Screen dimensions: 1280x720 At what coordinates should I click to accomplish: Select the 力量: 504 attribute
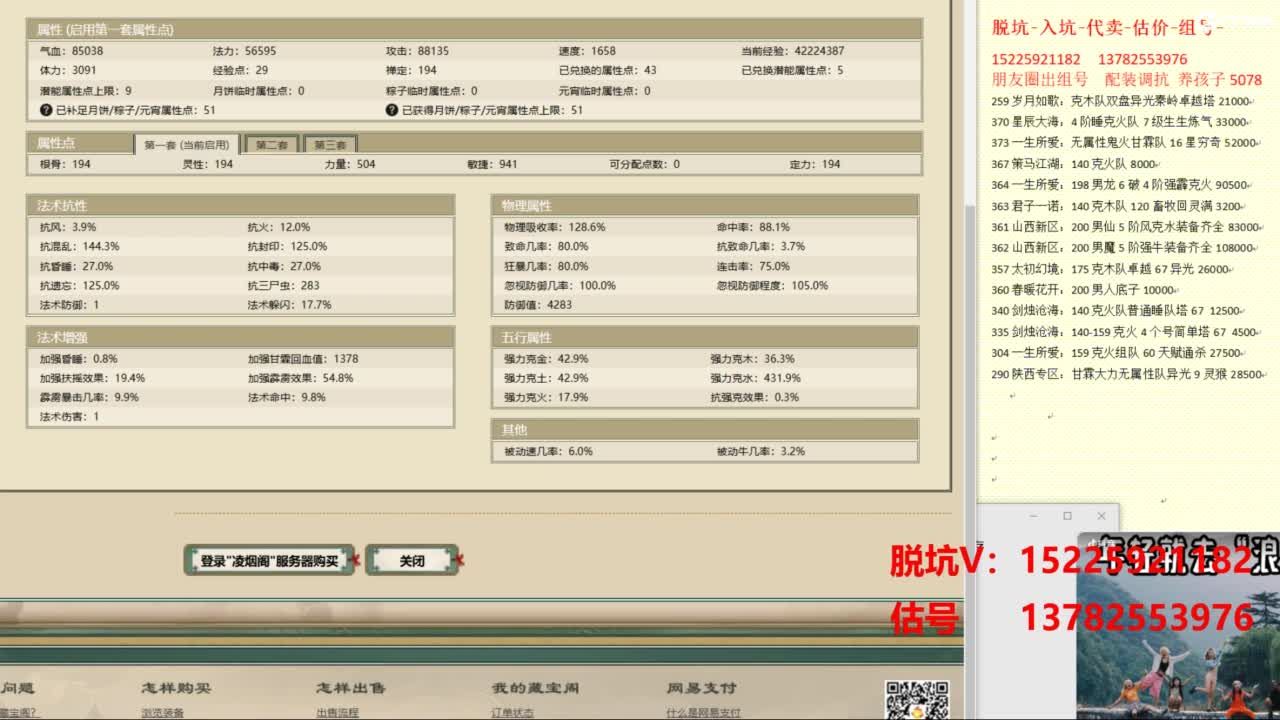click(x=350, y=164)
